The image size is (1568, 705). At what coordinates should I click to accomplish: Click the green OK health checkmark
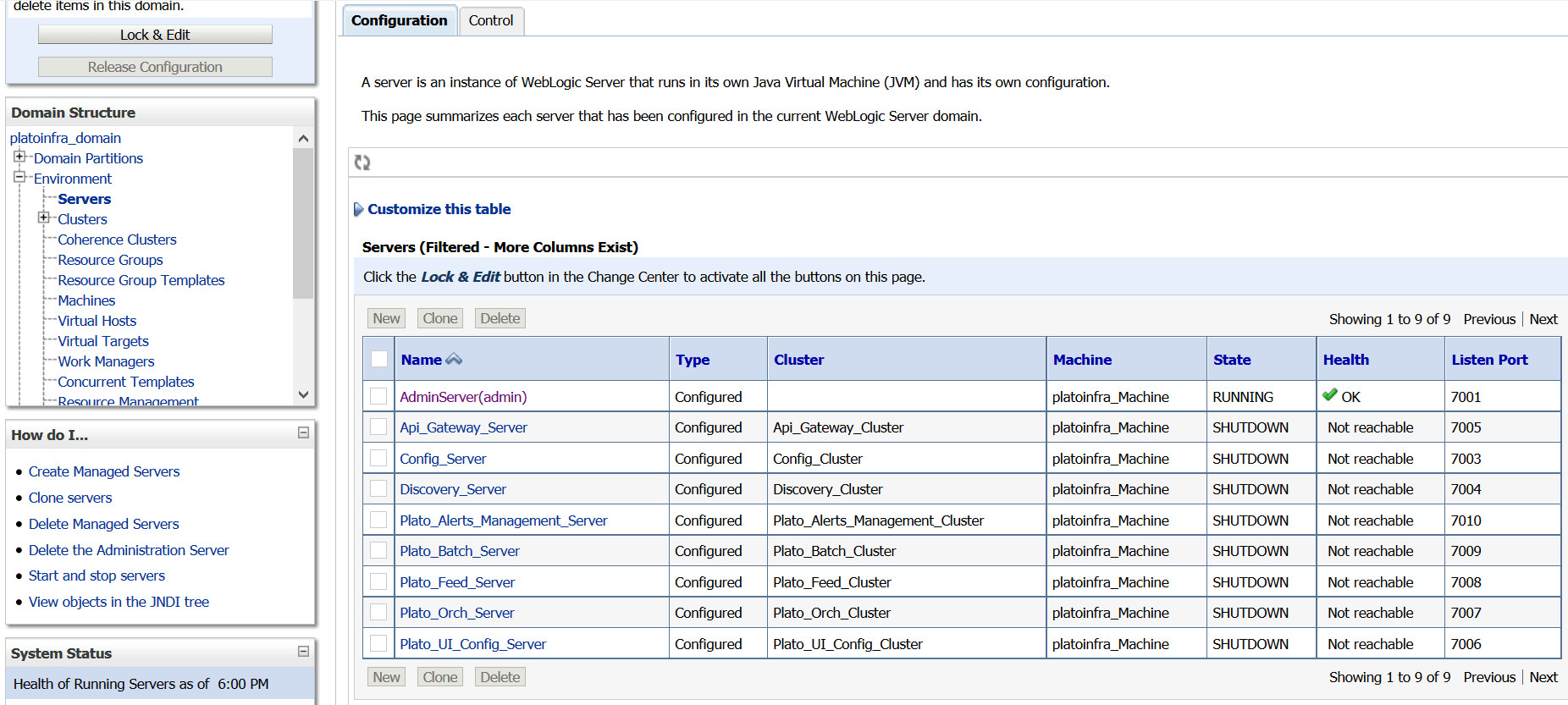click(1330, 395)
